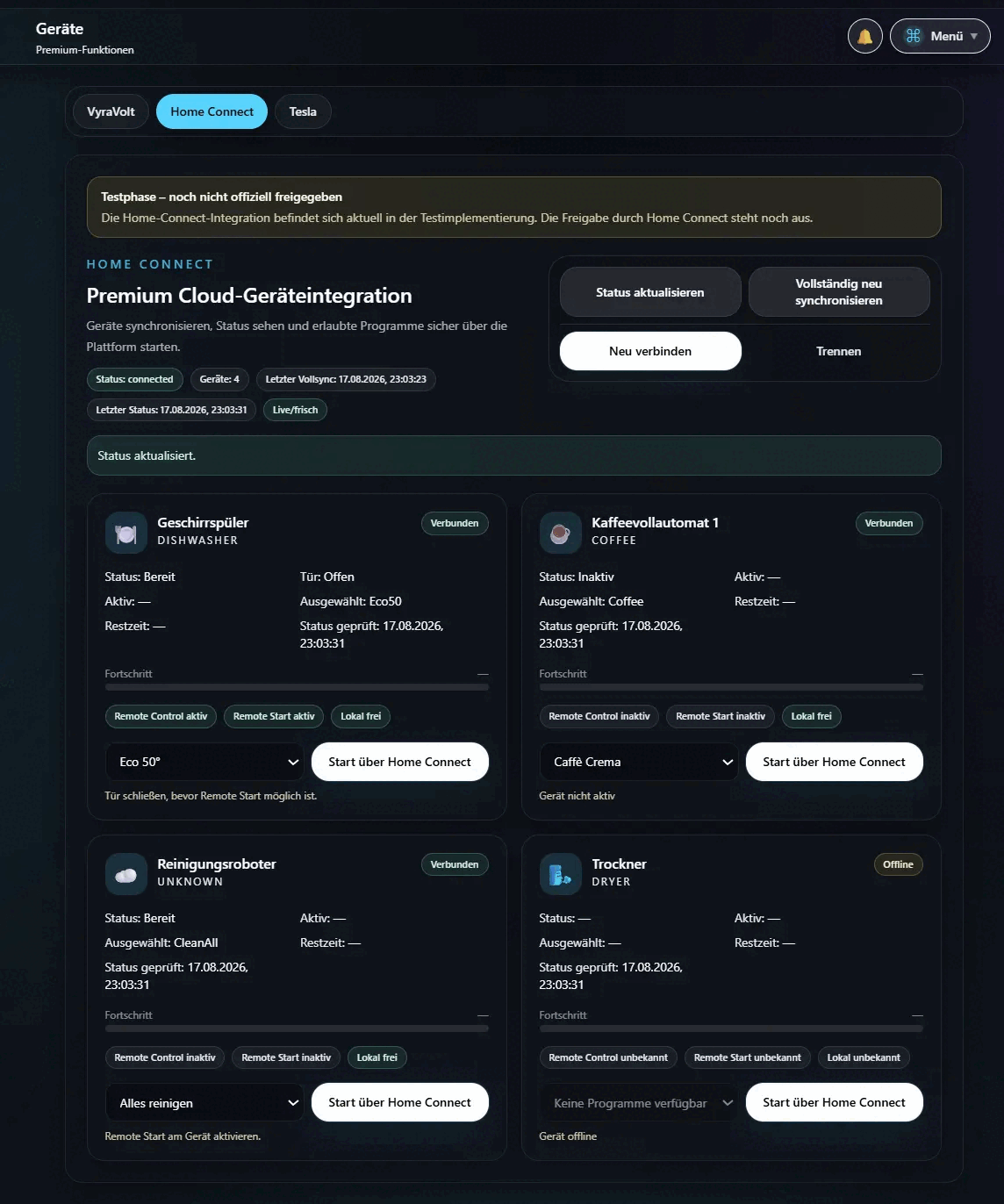Click the Trockner progress bar
Viewport: 1004px width, 1204px height.
click(x=731, y=1028)
